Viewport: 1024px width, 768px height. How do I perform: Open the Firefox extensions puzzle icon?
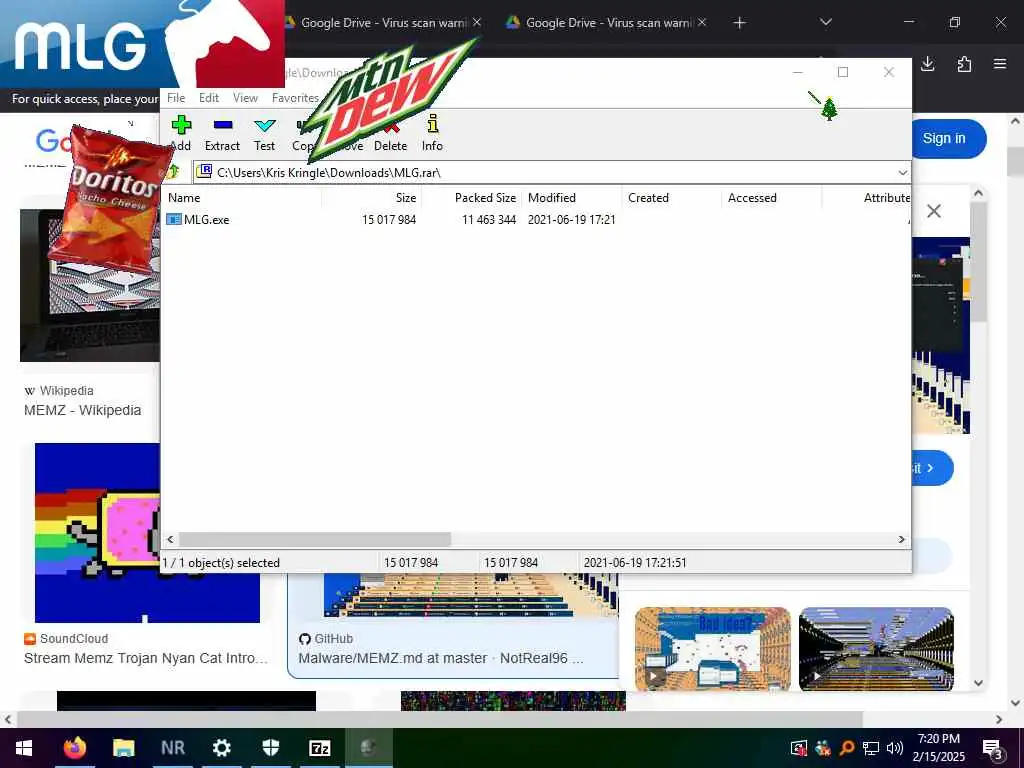tap(964, 64)
